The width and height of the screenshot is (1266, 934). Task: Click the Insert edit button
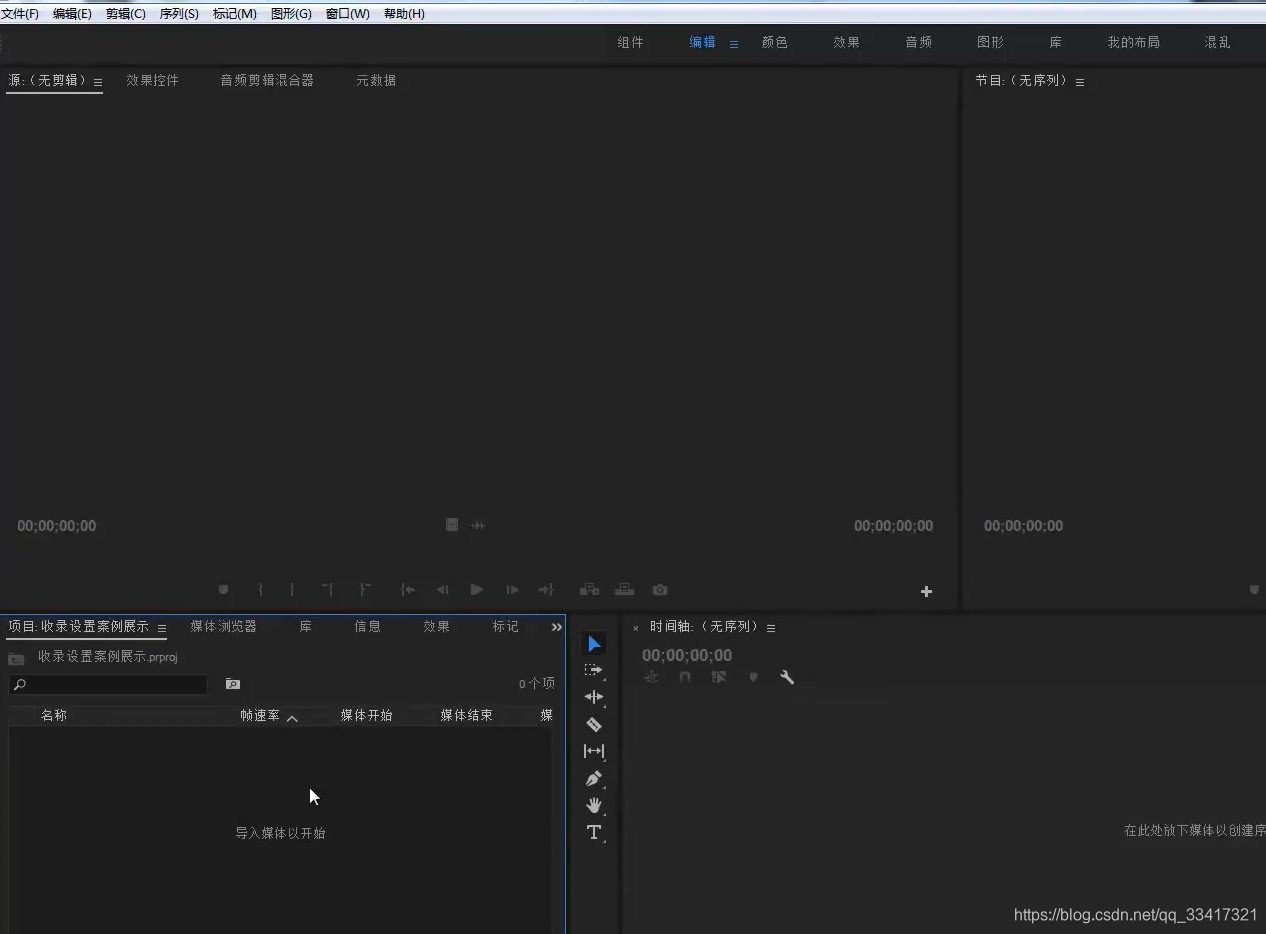click(x=590, y=590)
